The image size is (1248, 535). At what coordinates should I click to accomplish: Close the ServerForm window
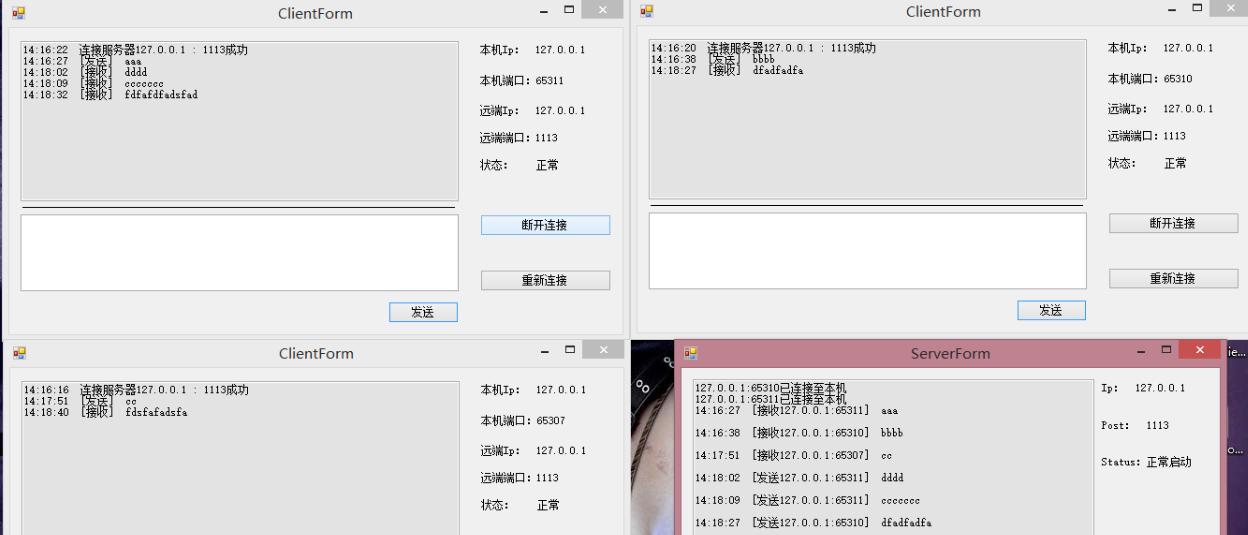pos(1199,350)
